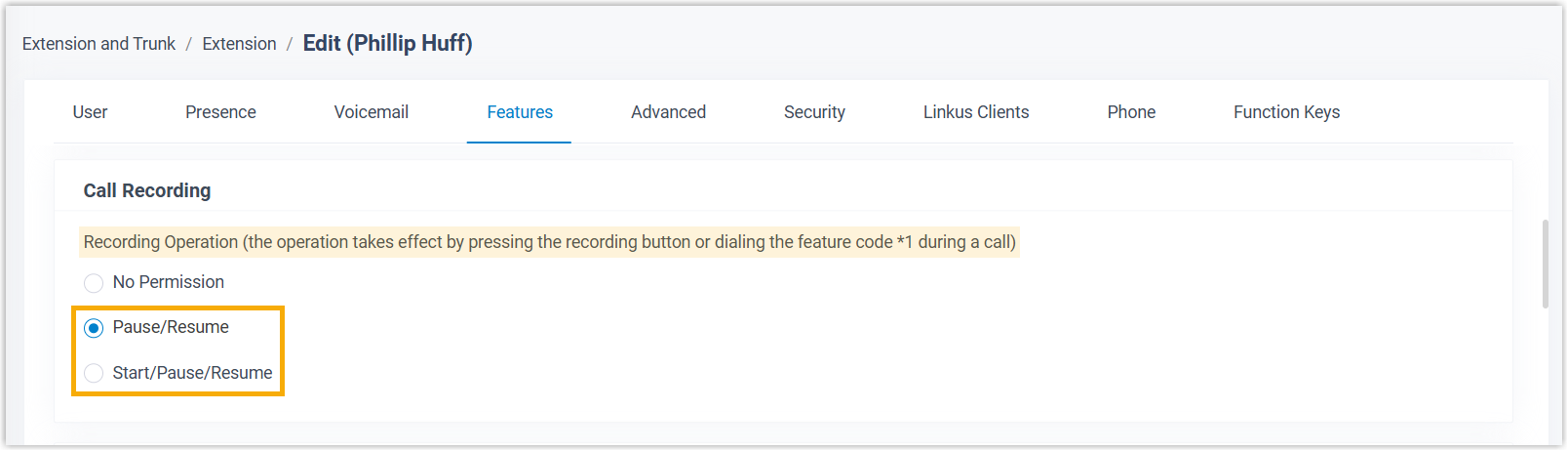
Task: Click the Edit (Phillip Huff) page title
Action: pos(387,44)
